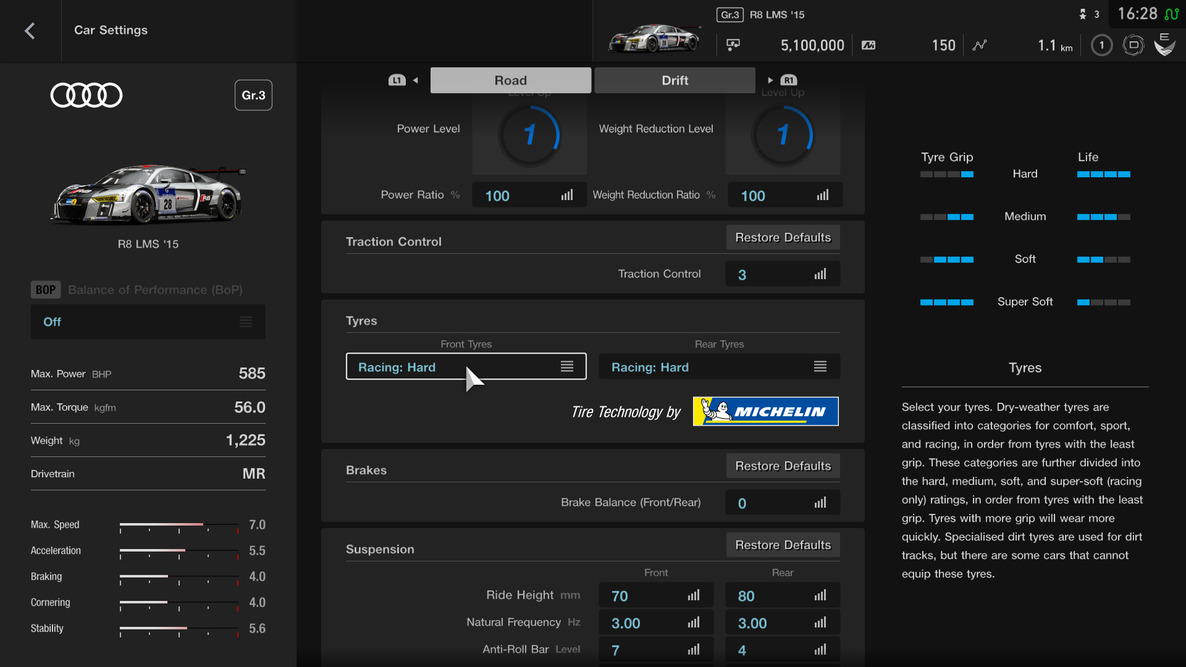Open the Traction Control value selector
Screen dimensions: 1186x667
point(782,274)
